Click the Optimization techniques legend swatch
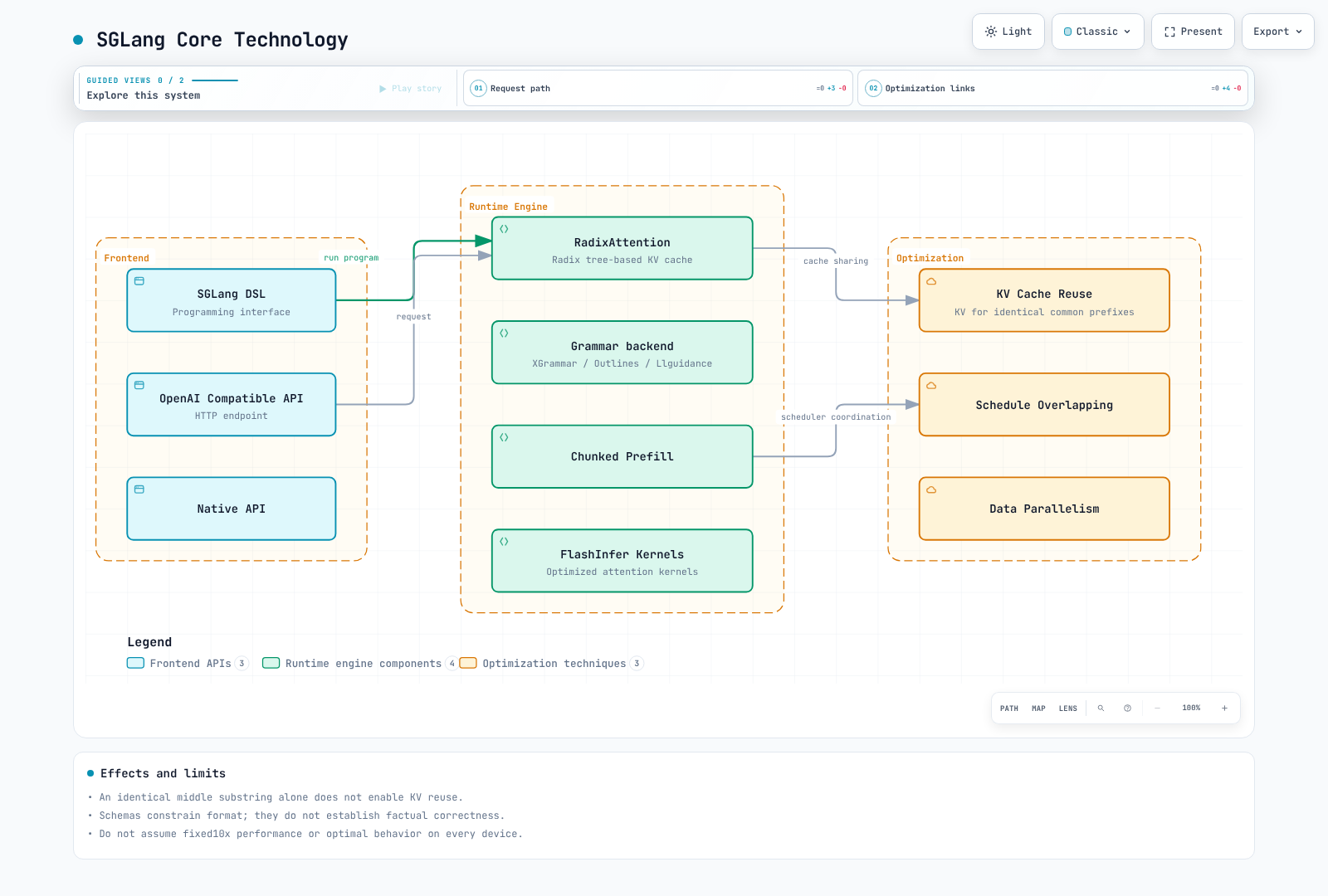1328x896 pixels. (468, 663)
